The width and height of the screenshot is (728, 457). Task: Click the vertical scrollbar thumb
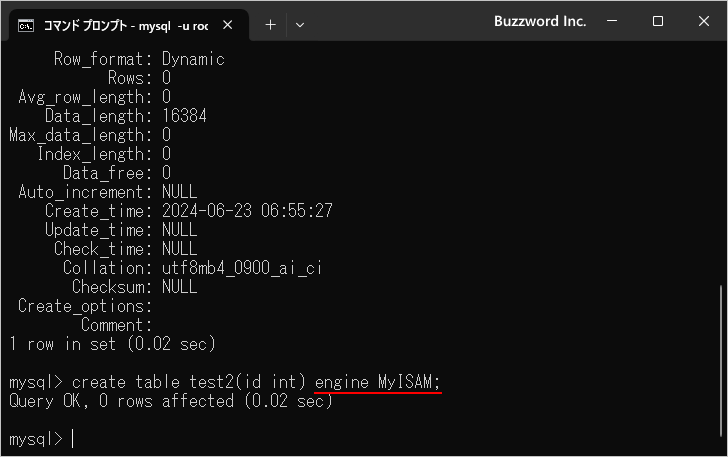[x=721, y=360]
